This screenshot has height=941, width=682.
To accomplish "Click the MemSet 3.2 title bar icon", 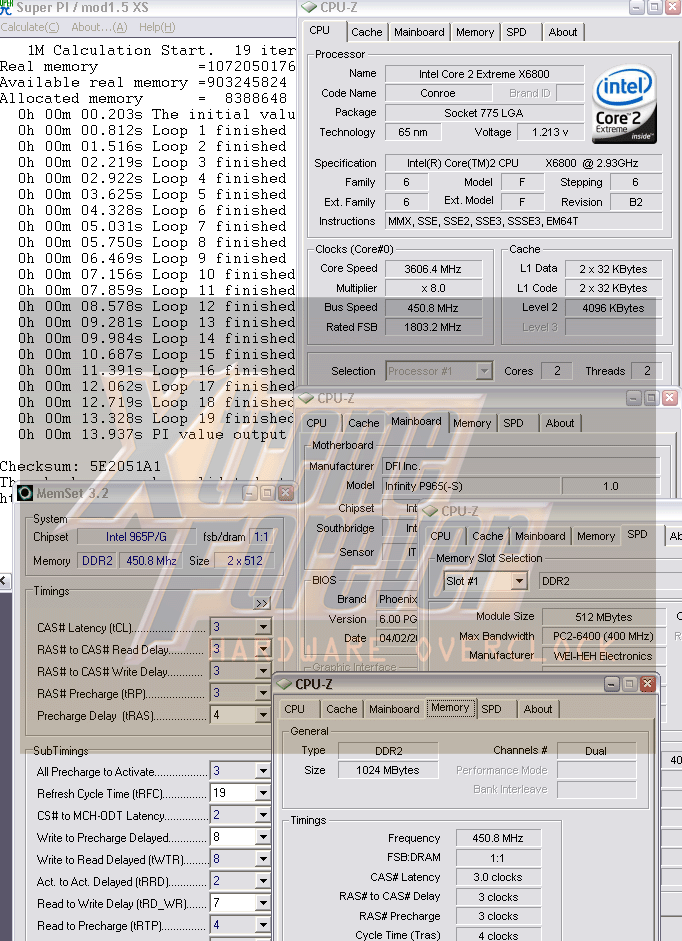I will [x=25, y=493].
